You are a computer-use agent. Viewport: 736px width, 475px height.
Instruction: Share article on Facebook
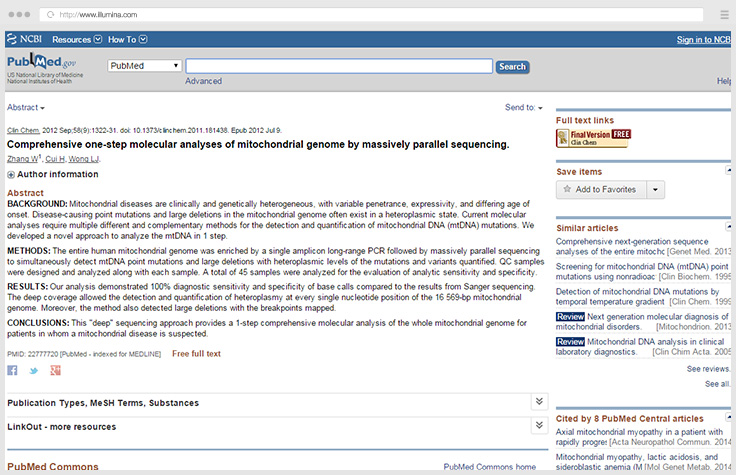[13, 370]
